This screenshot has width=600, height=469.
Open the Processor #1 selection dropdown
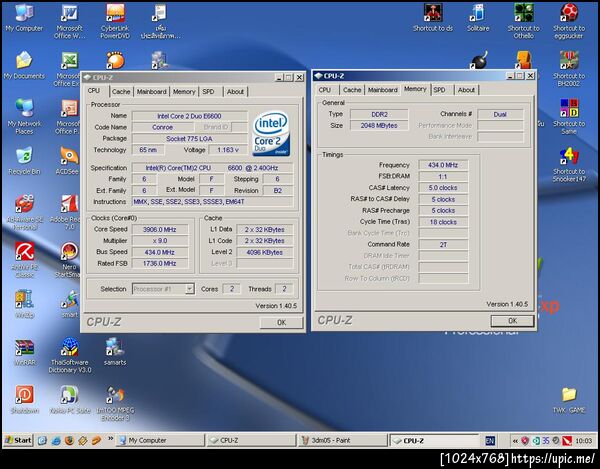point(163,288)
